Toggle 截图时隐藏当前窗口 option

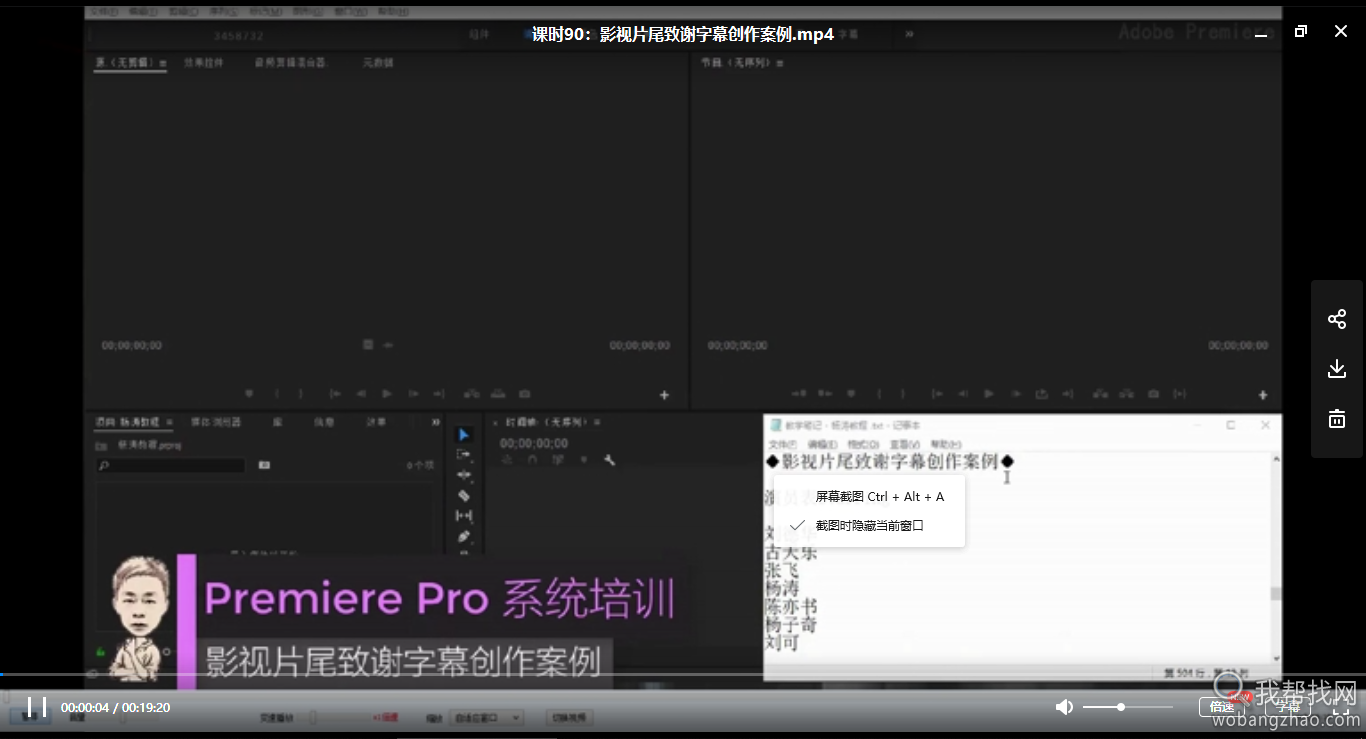coord(870,525)
